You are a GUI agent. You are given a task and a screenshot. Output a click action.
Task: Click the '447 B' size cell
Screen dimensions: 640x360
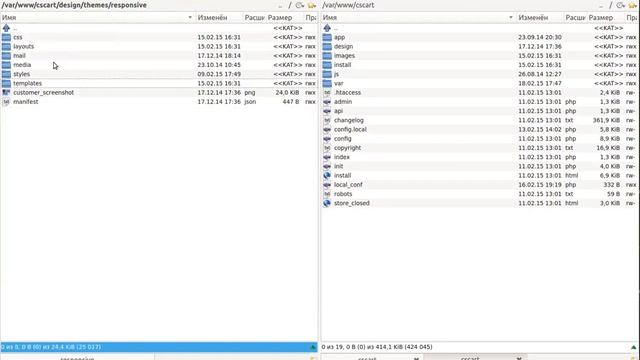pyautogui.click(x=291, y=102)
